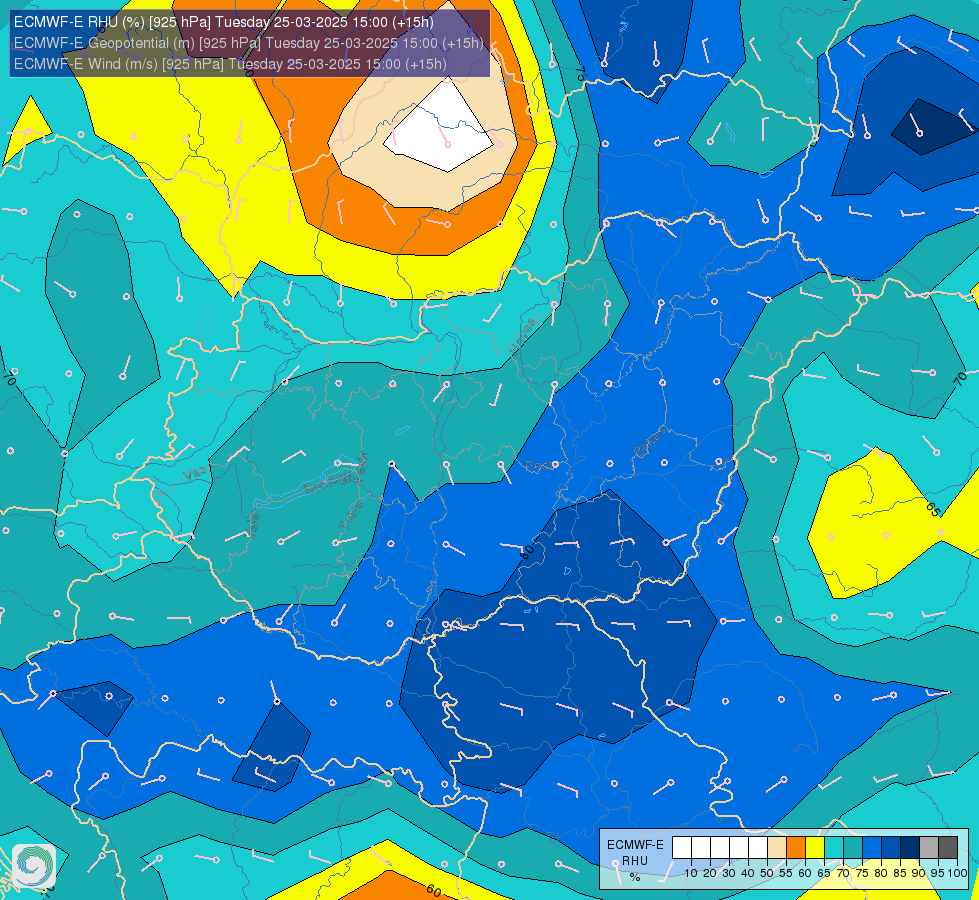
Task: Select the ECMWF-E Geopotential (m) layer title
Action: 248,43
